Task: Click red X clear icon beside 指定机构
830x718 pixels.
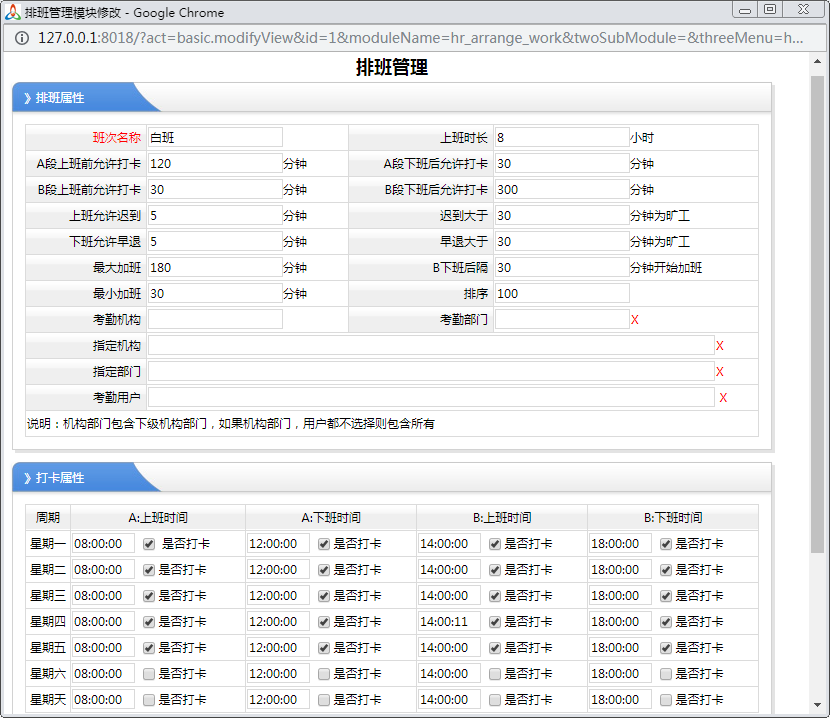Action: click(720, 346)
